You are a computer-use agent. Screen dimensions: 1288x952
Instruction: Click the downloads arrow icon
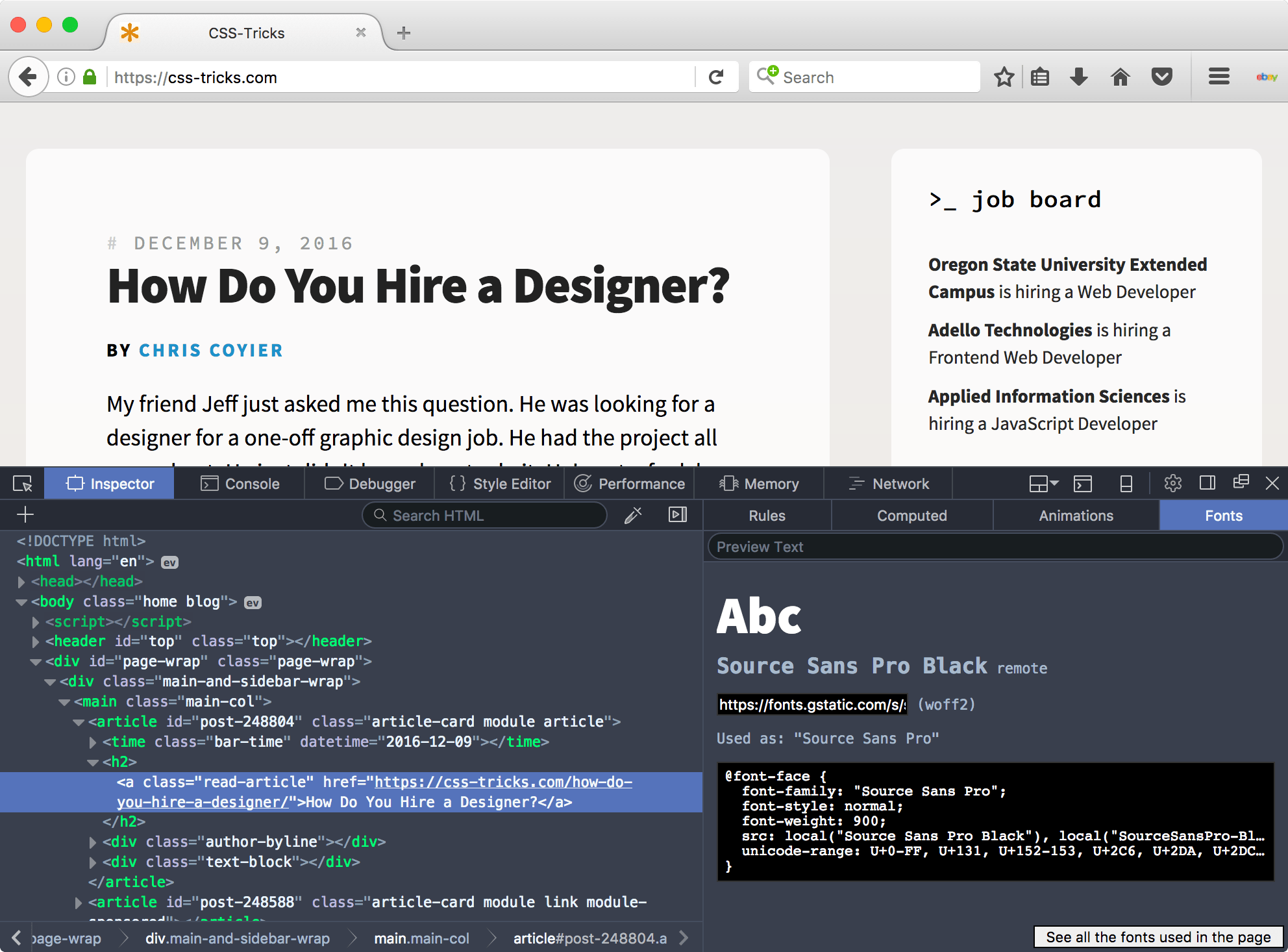1079,77
